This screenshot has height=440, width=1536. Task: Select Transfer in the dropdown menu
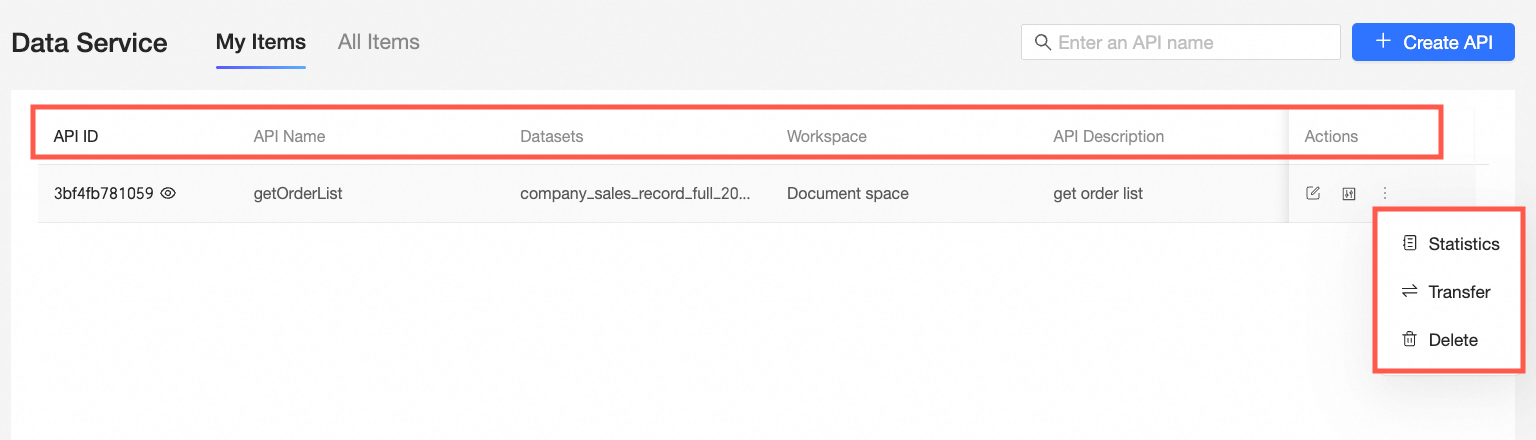[1459, 292]
